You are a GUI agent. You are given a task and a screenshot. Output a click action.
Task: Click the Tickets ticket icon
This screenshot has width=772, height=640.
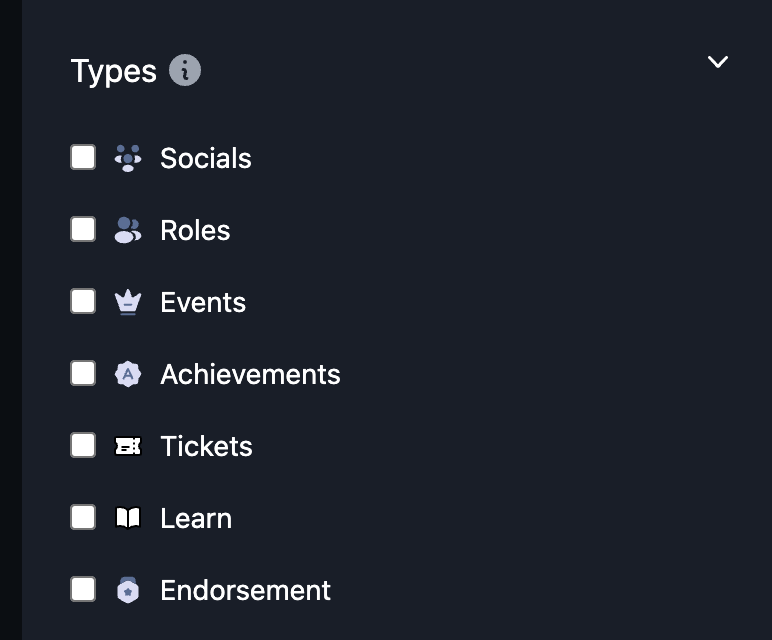tap(128, 446)
